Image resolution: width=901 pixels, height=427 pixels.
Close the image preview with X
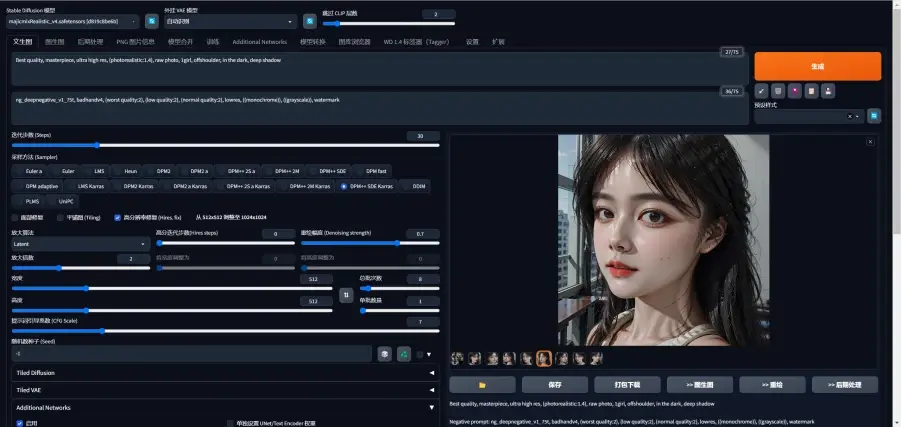871,141
